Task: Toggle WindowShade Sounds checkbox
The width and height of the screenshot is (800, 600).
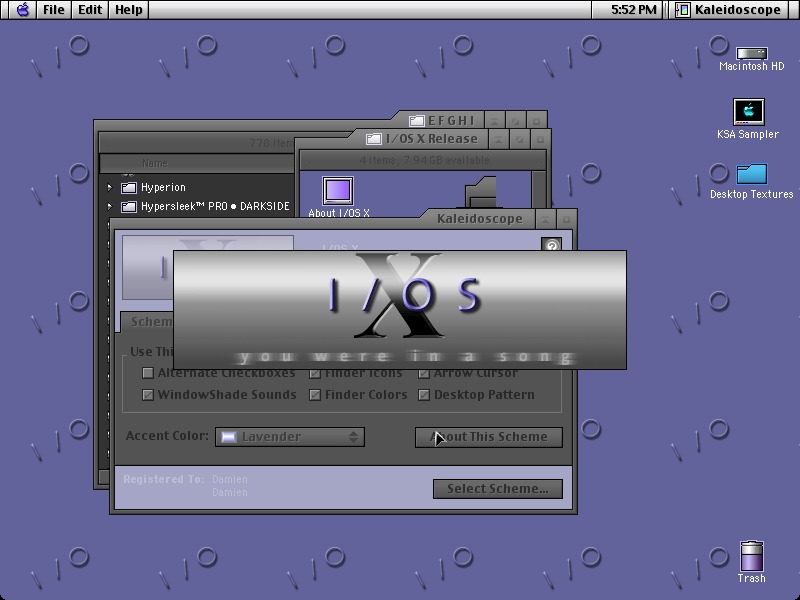Action: [x=148, y=395]
